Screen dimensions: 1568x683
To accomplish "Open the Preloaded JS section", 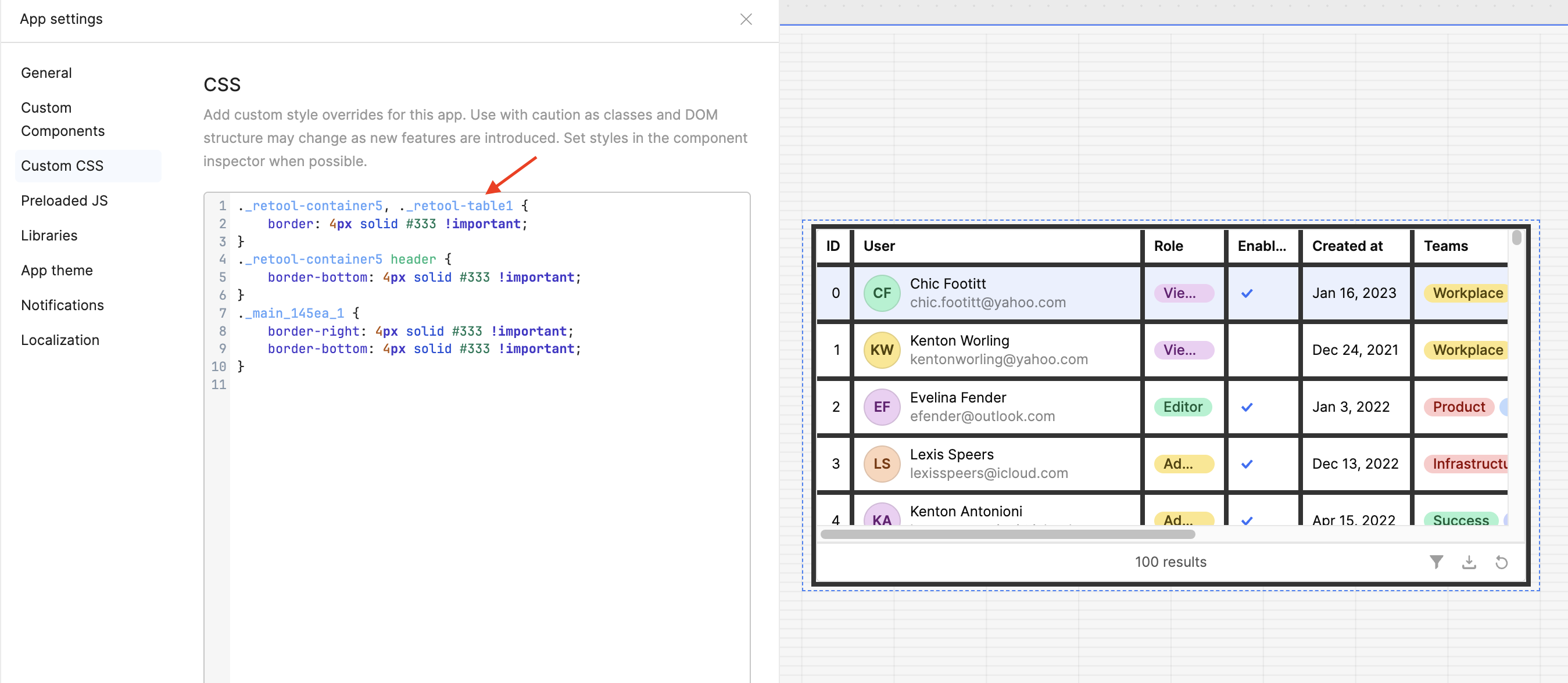I will 64,201.
